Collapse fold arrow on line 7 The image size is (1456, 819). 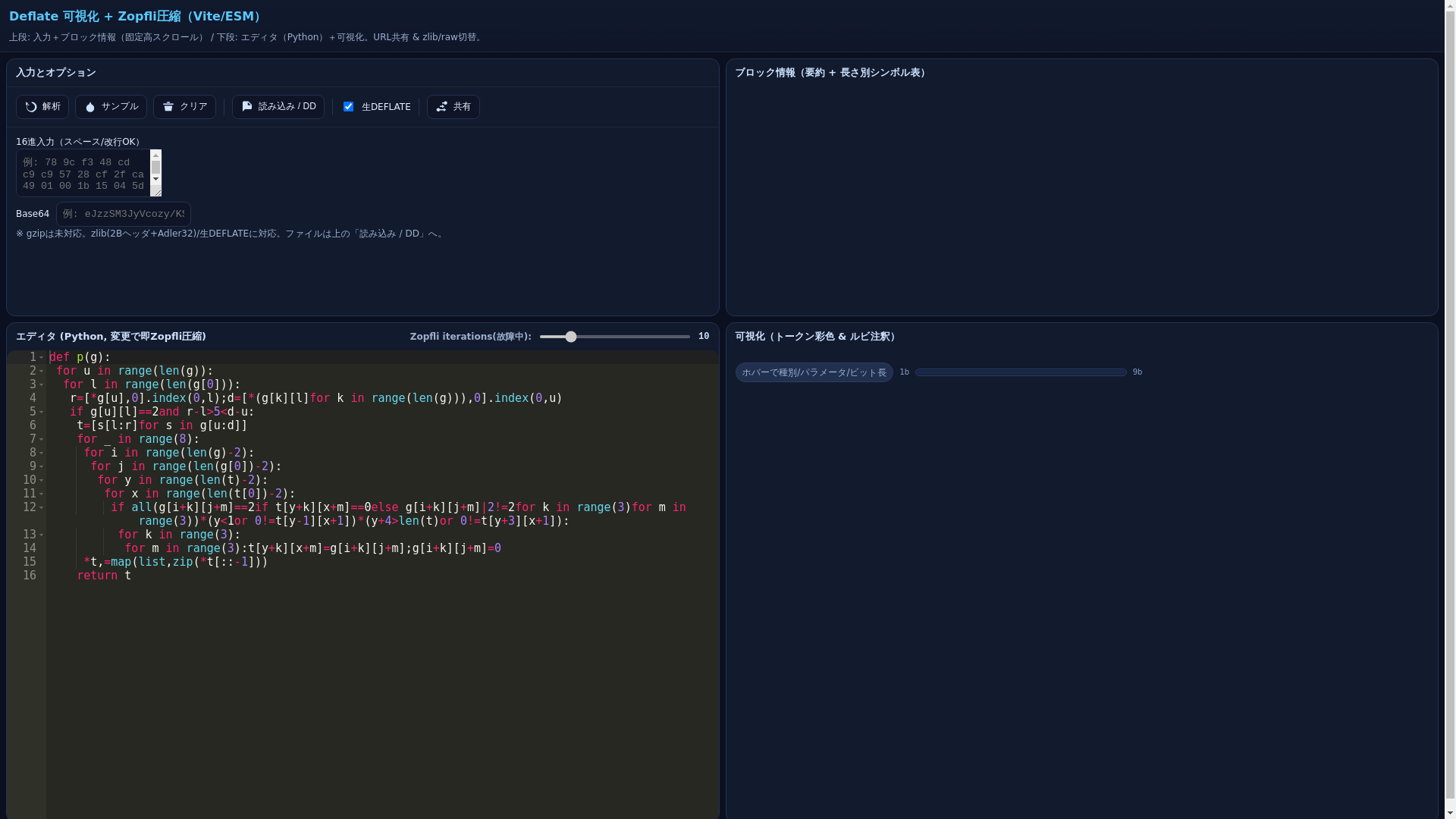click(x=42, y=439)
